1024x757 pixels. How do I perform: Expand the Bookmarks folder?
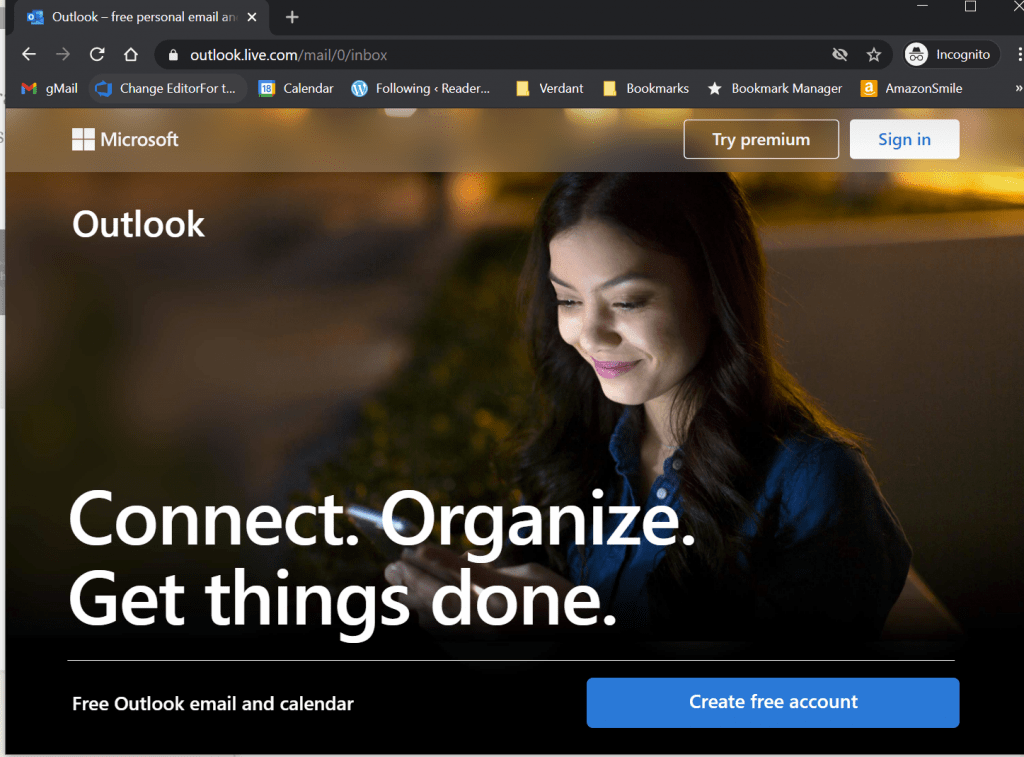[646, 88]
